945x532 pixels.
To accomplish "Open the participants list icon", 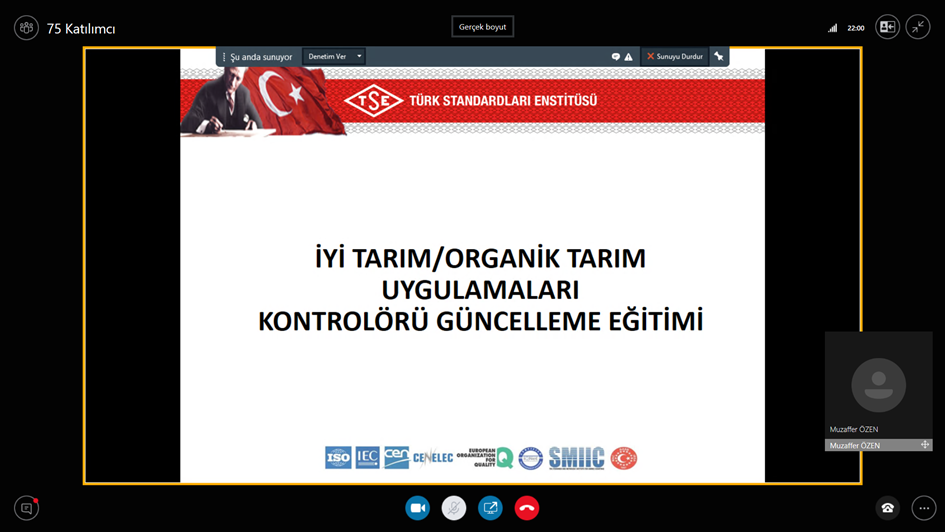I will (x=26, y=28).
